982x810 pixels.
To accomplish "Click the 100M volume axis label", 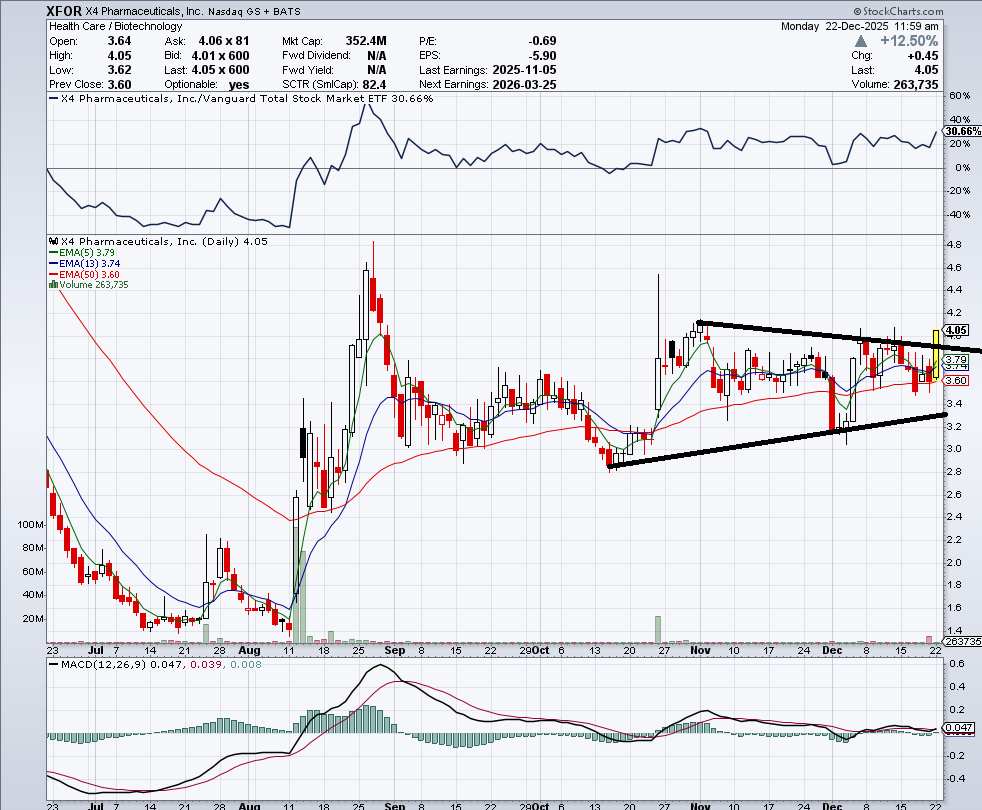I will tap(31, 524).
